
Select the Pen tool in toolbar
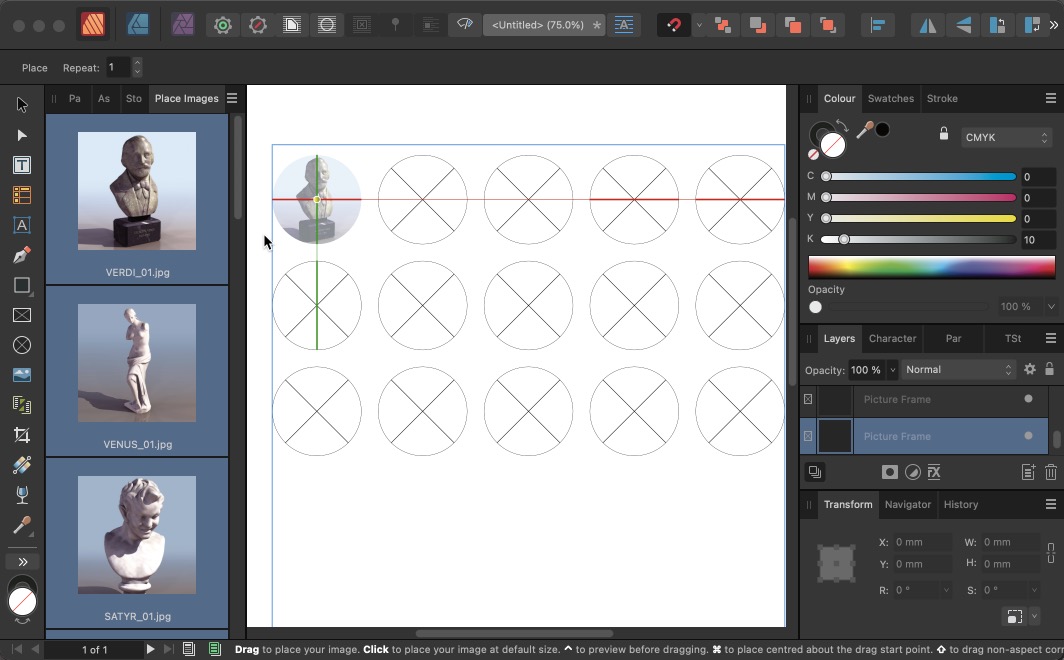tap(21, 255)
